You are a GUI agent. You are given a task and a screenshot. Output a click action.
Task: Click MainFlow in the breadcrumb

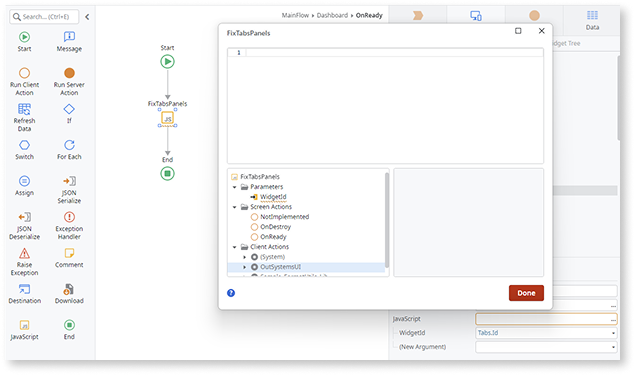coord(295,15)
